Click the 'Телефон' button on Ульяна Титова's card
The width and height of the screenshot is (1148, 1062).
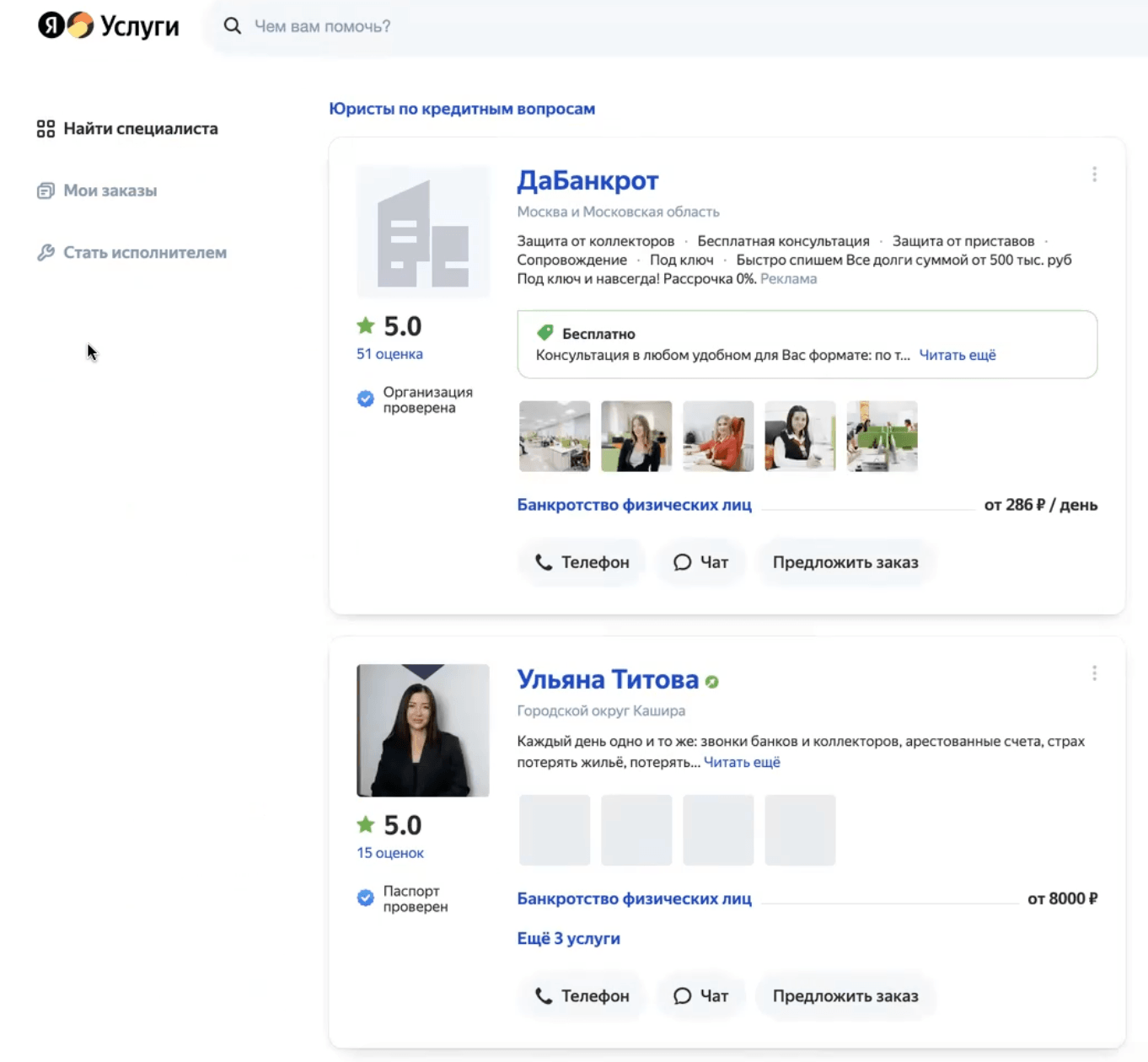click(x=582, y=996)
